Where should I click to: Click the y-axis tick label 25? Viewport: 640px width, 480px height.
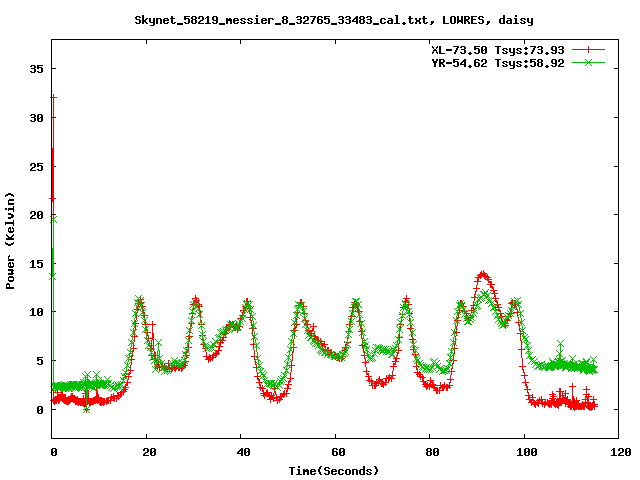click(x=36, y=166)
